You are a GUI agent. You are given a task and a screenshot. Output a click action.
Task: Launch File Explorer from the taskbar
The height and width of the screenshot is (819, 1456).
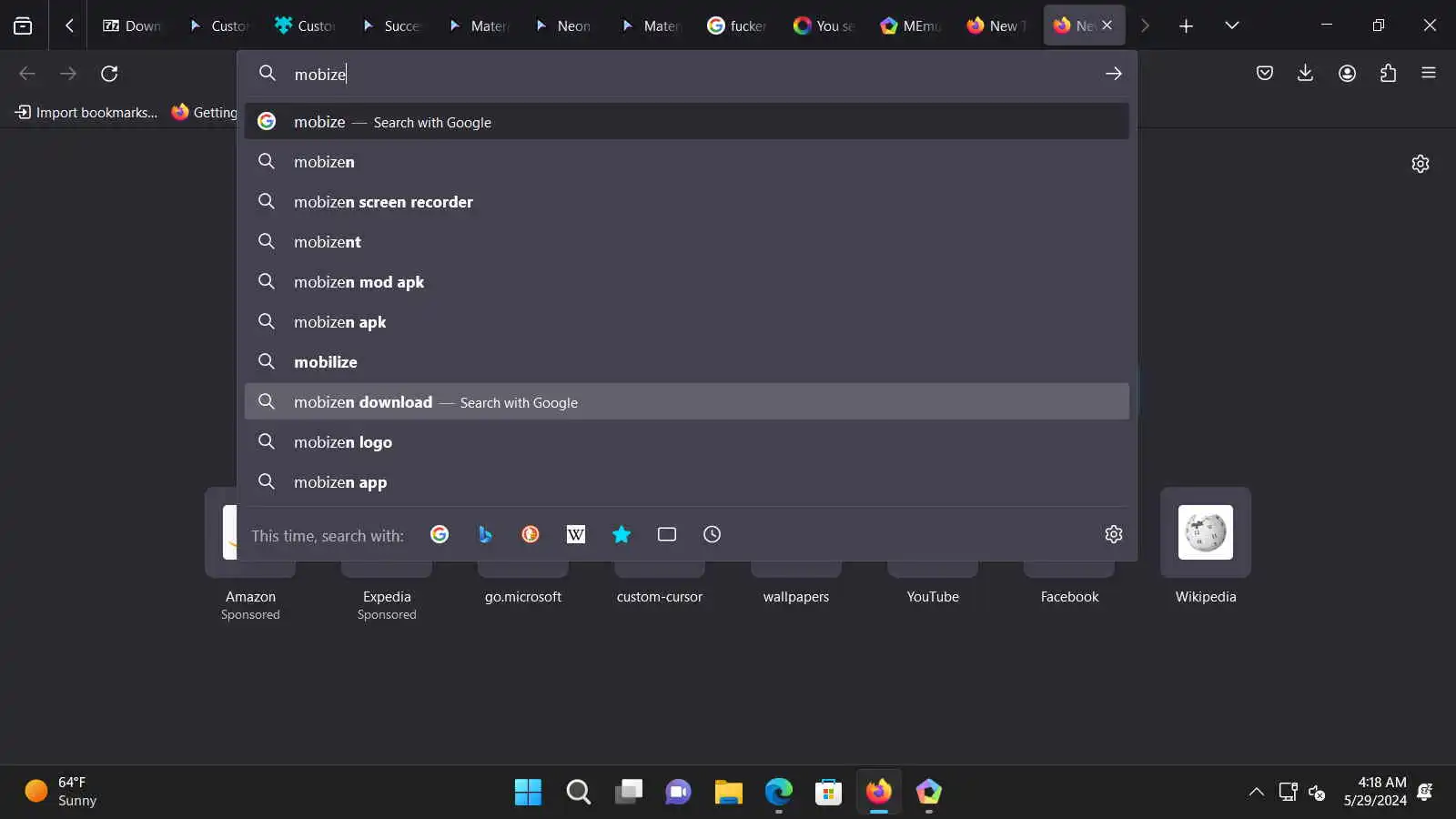tap(728, 792)
